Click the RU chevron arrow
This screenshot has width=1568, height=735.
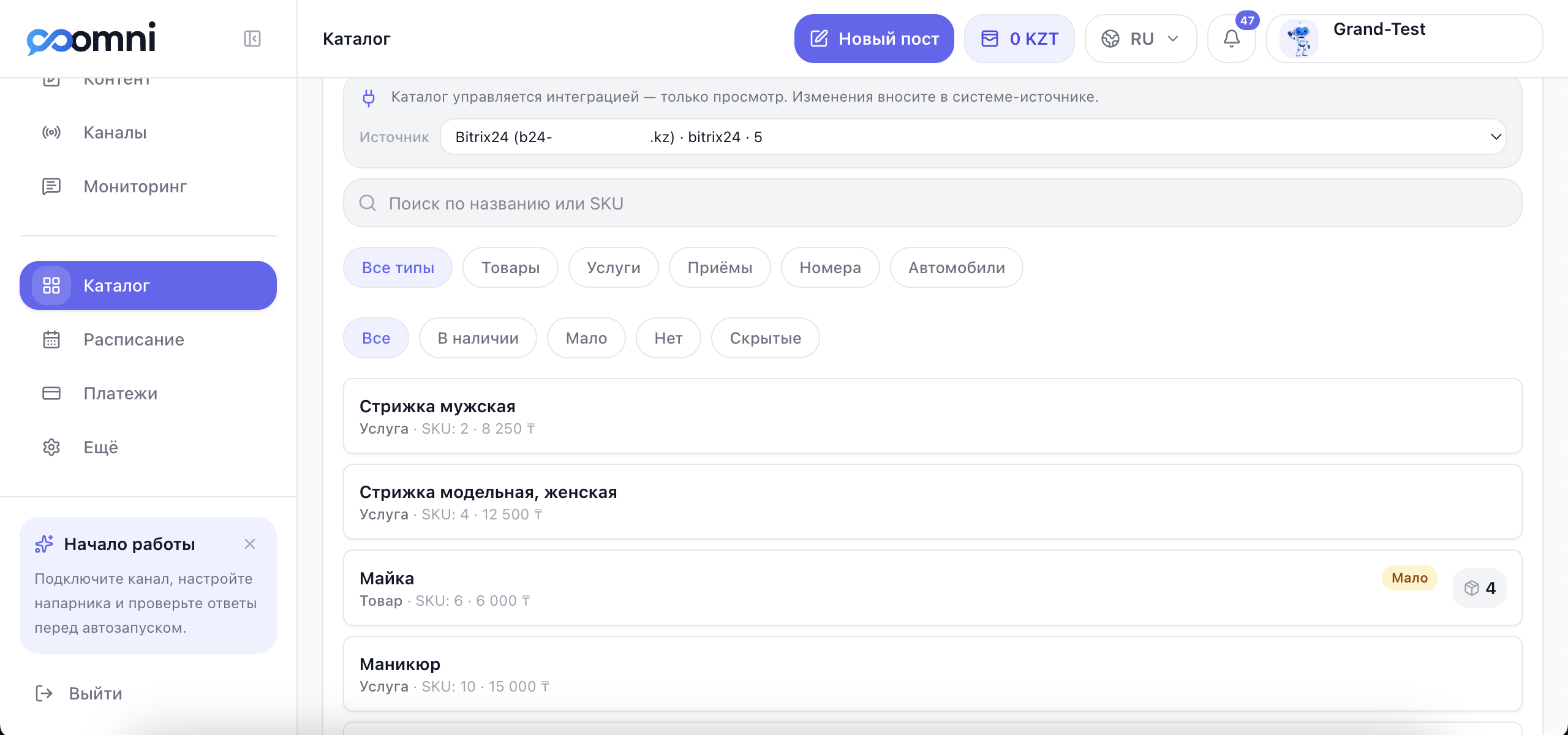coord(1173,39)
